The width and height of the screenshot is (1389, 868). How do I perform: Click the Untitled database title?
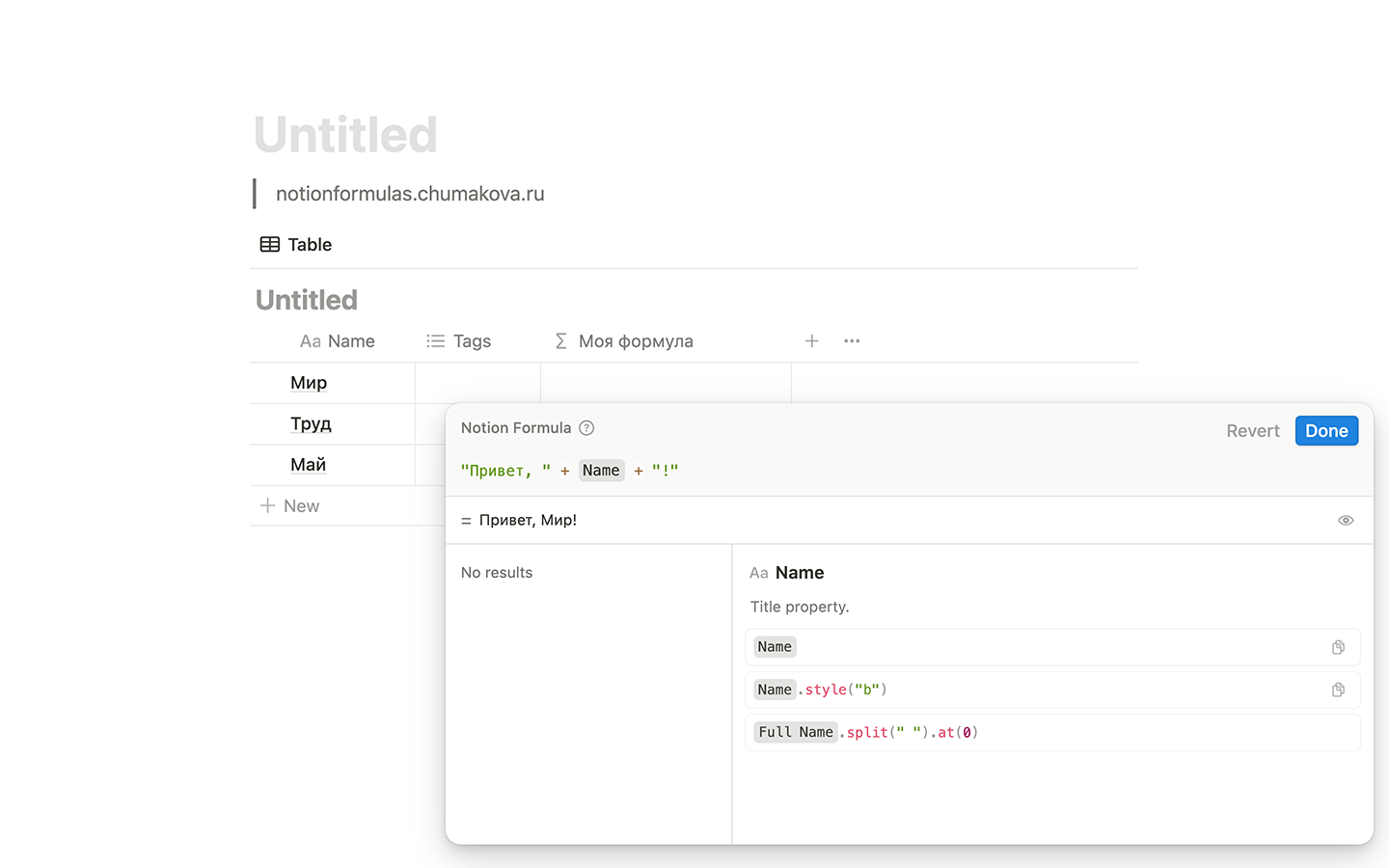click(x=307, y=300)
